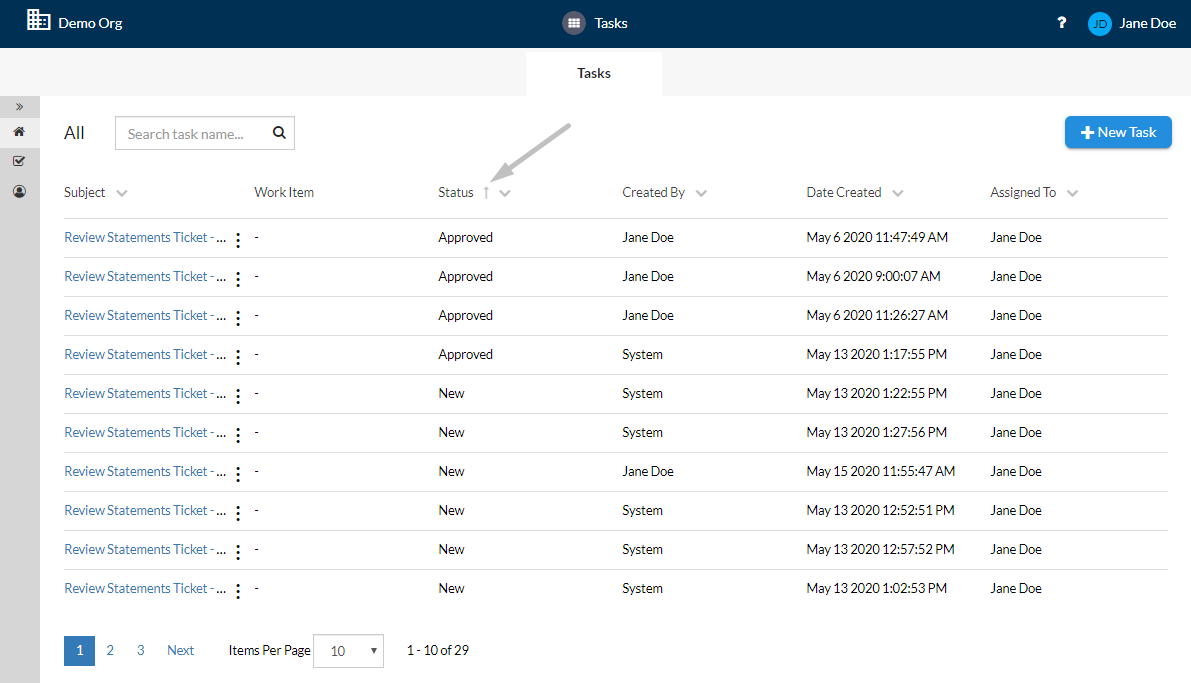Open the Status column filter chevron

coord(504,193)
